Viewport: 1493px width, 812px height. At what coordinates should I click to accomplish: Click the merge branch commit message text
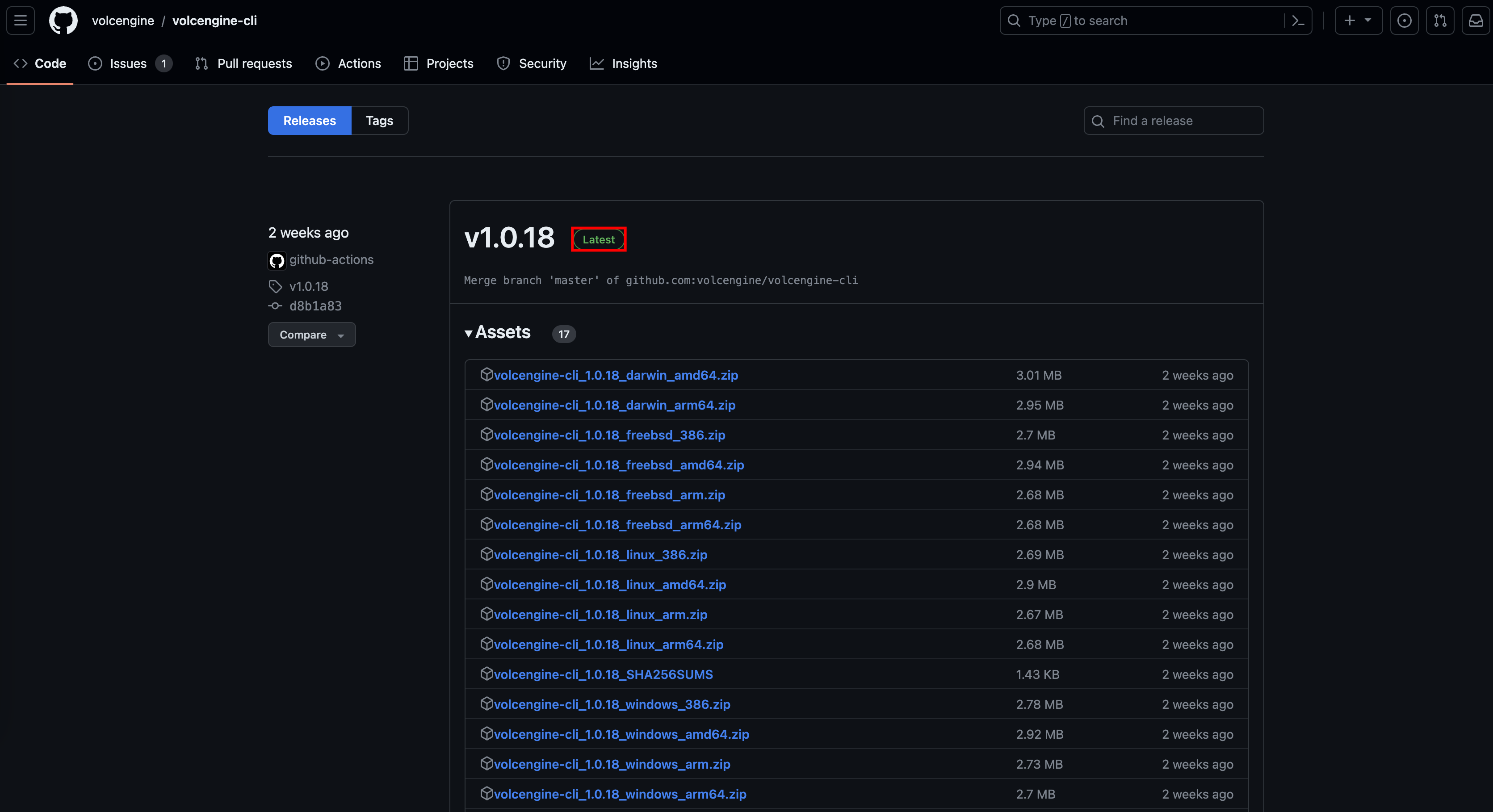pyautogui.click(x=661, y=280)
